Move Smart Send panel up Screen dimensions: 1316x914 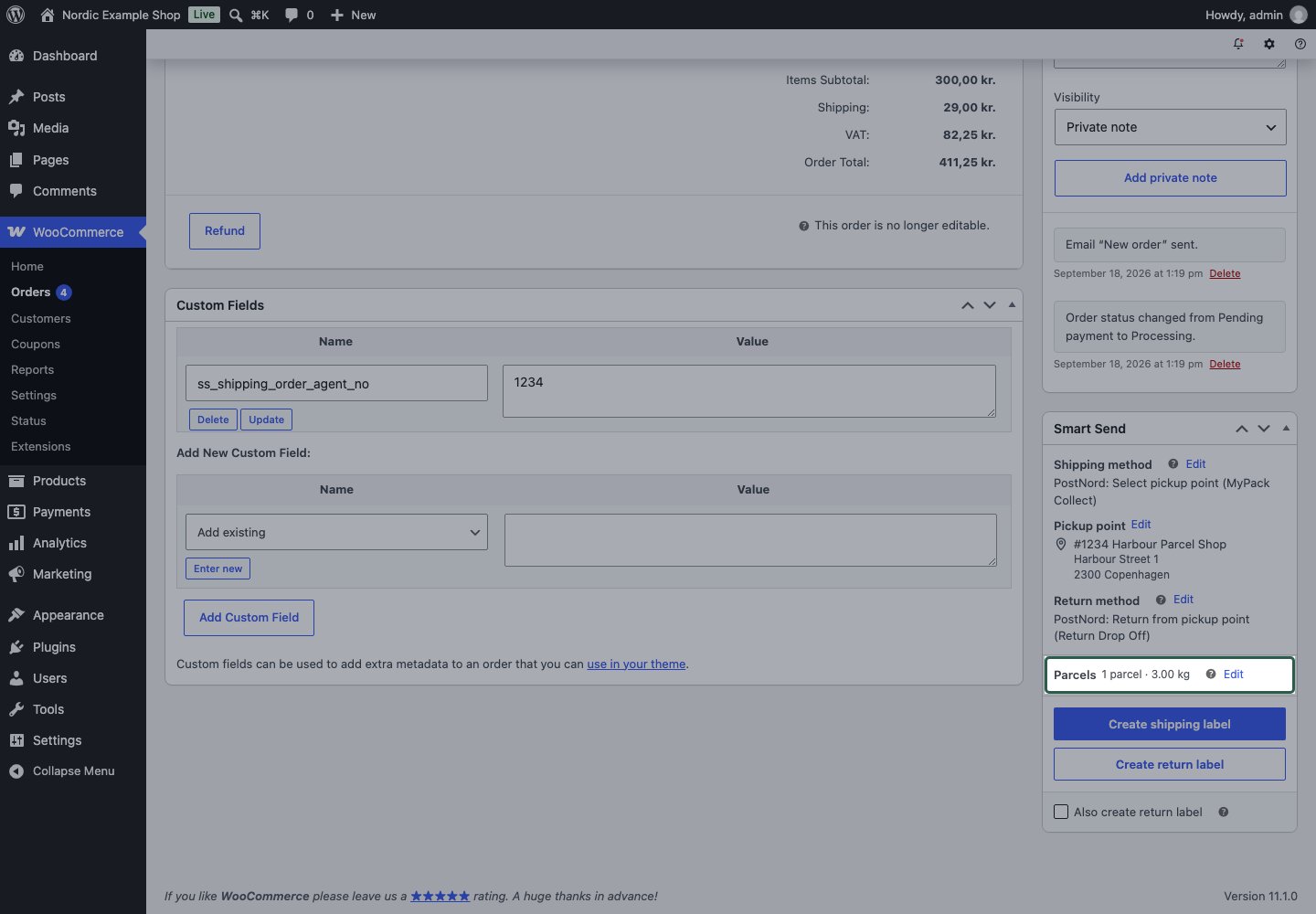coord(1242,429)
